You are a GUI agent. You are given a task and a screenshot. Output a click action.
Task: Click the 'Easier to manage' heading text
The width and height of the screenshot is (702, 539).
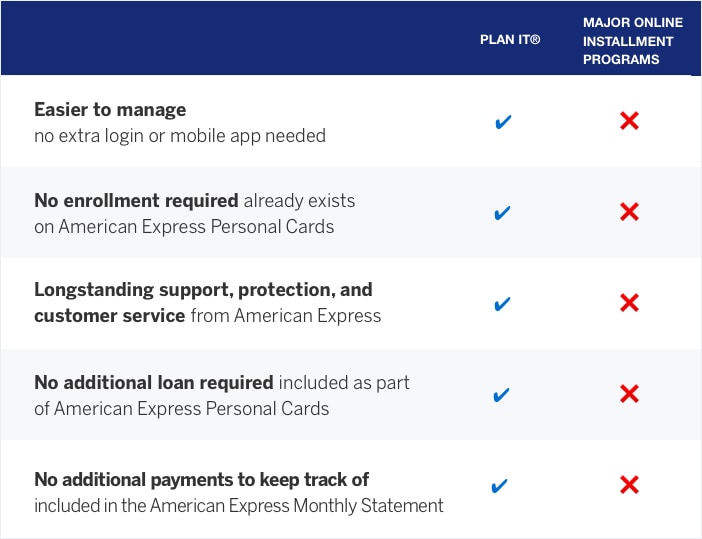tap(110, 110)
